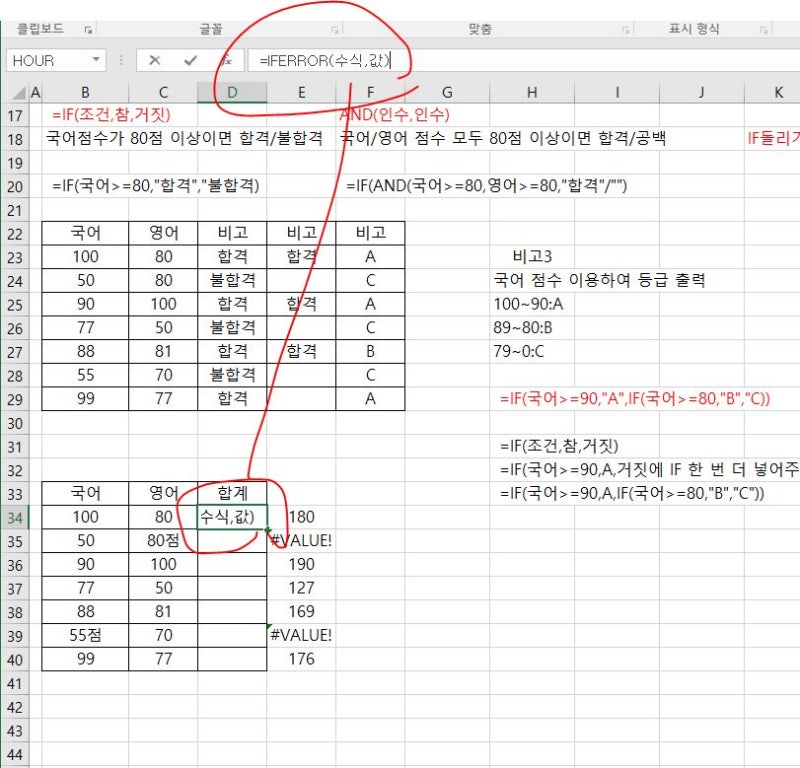
Task: Select cell containing 55점
Action: pyautogui.click(x=84, y=635)
